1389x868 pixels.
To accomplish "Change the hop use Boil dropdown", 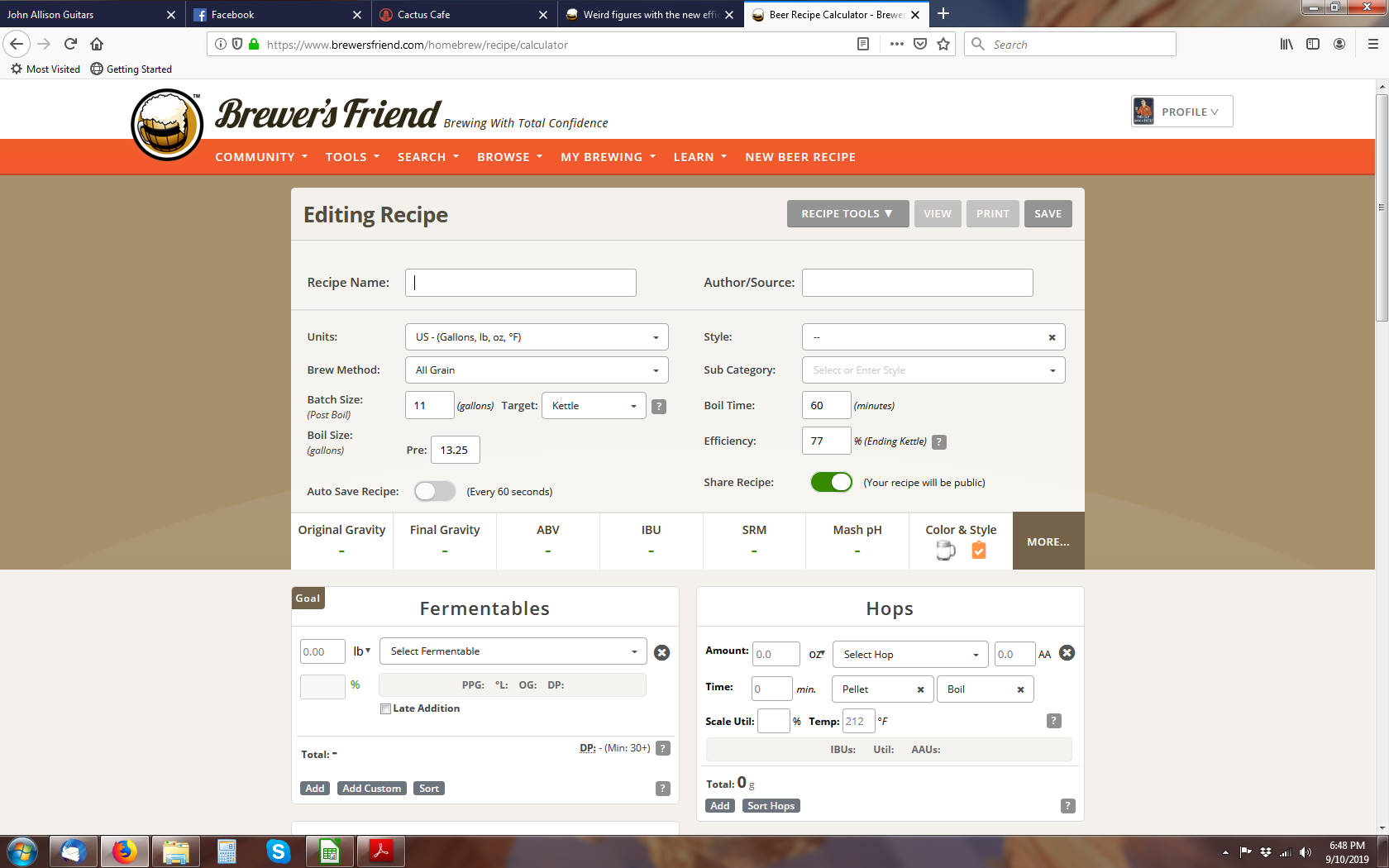I will [x=986, y=689].
